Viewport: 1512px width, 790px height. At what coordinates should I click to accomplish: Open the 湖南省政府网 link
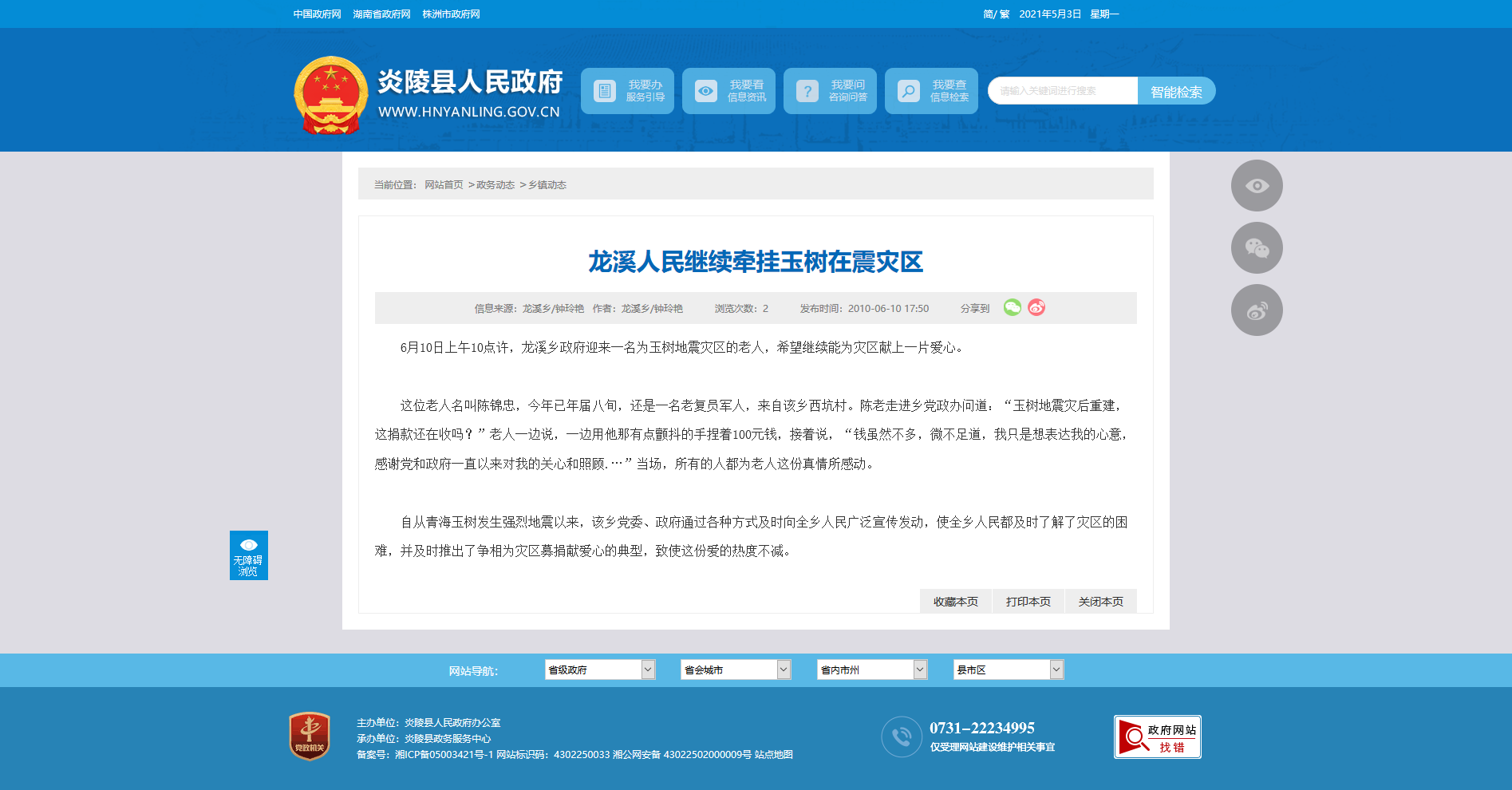click(x=381, y=14)
